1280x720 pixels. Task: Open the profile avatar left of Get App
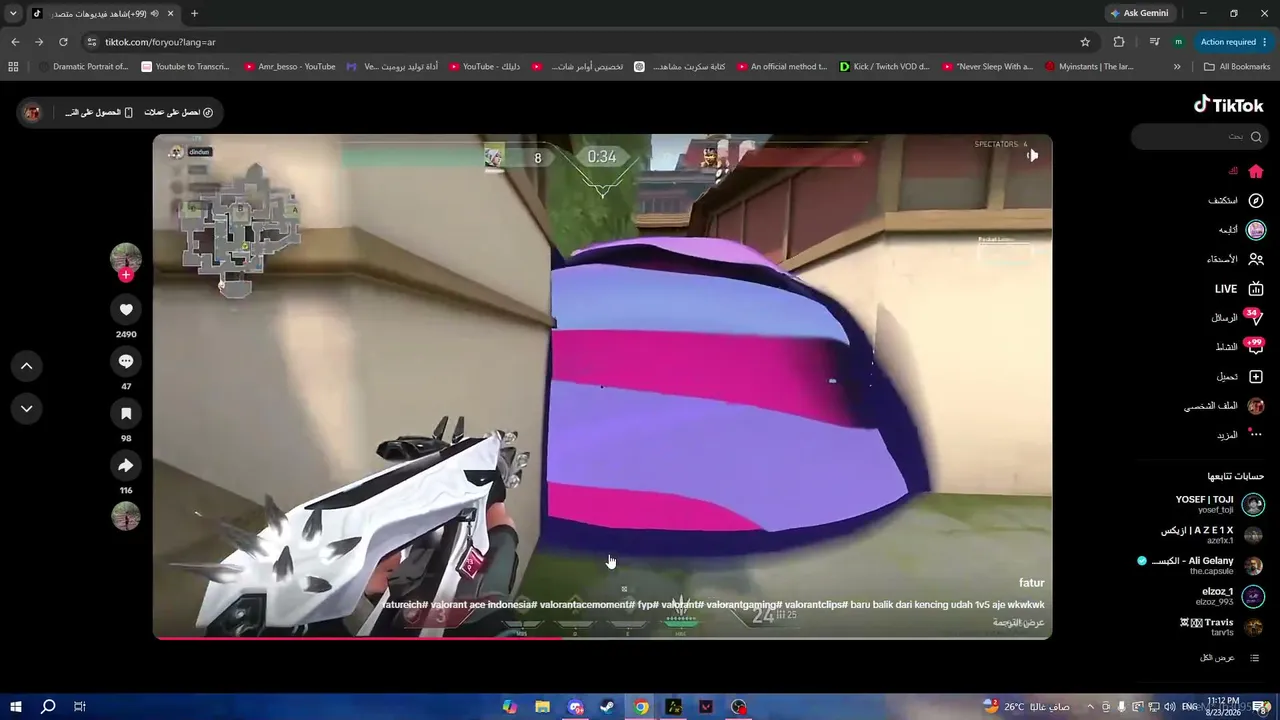[32, 112]
